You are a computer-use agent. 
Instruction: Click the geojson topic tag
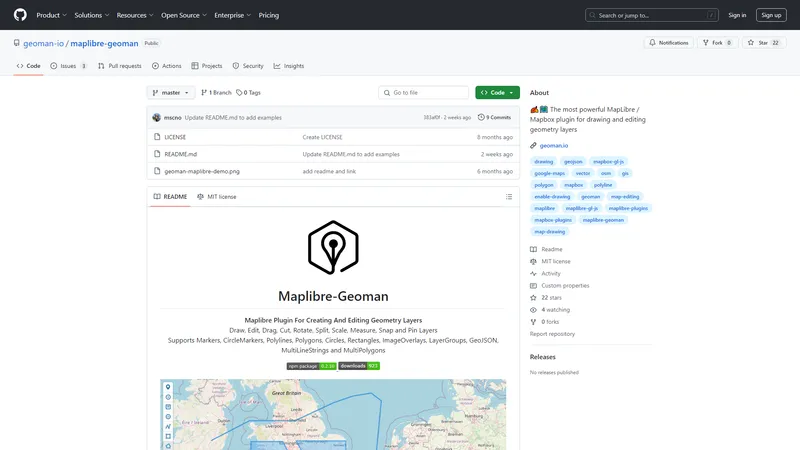click(573, 162)
